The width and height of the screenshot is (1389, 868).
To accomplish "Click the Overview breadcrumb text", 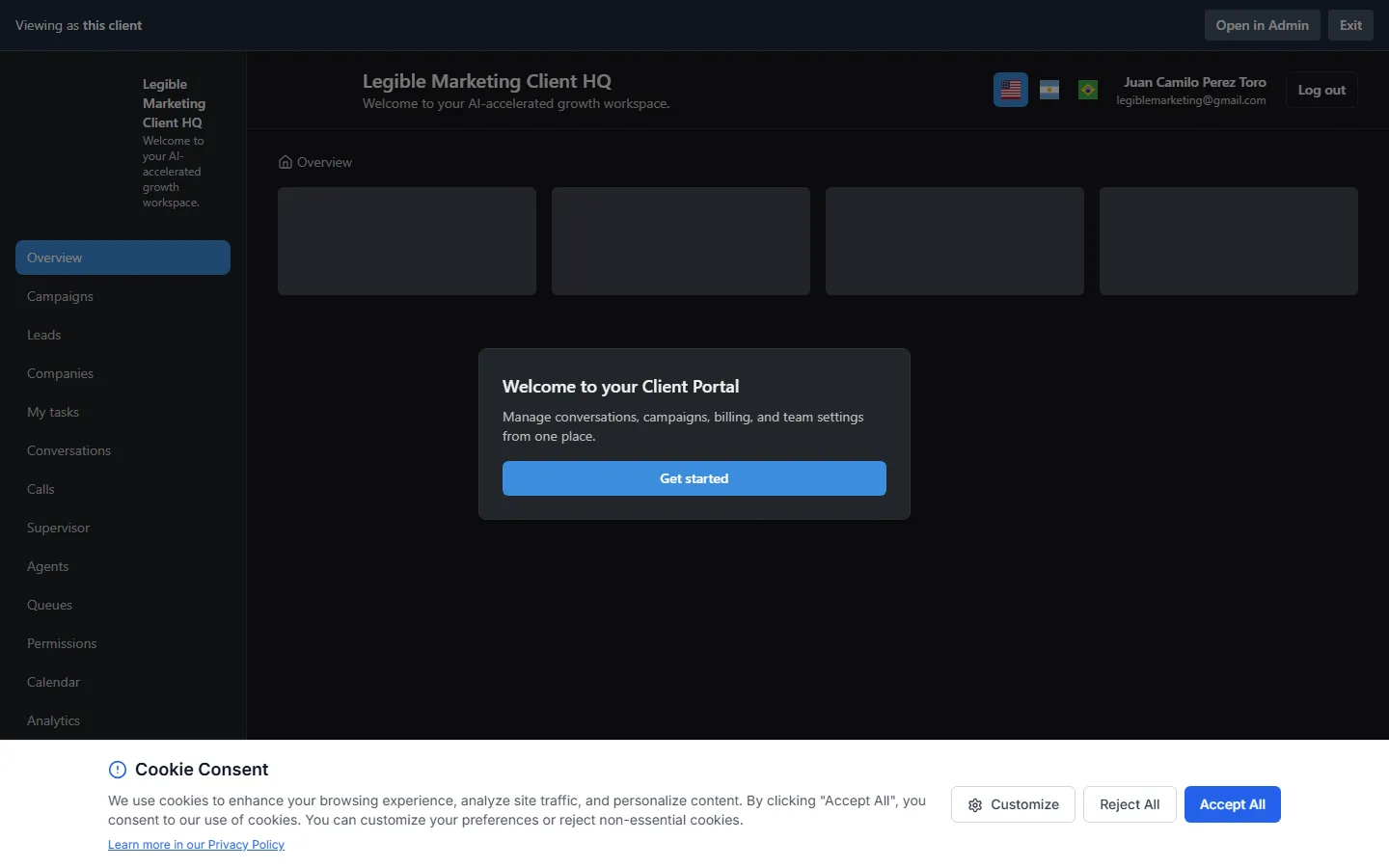I will [324, 162].
